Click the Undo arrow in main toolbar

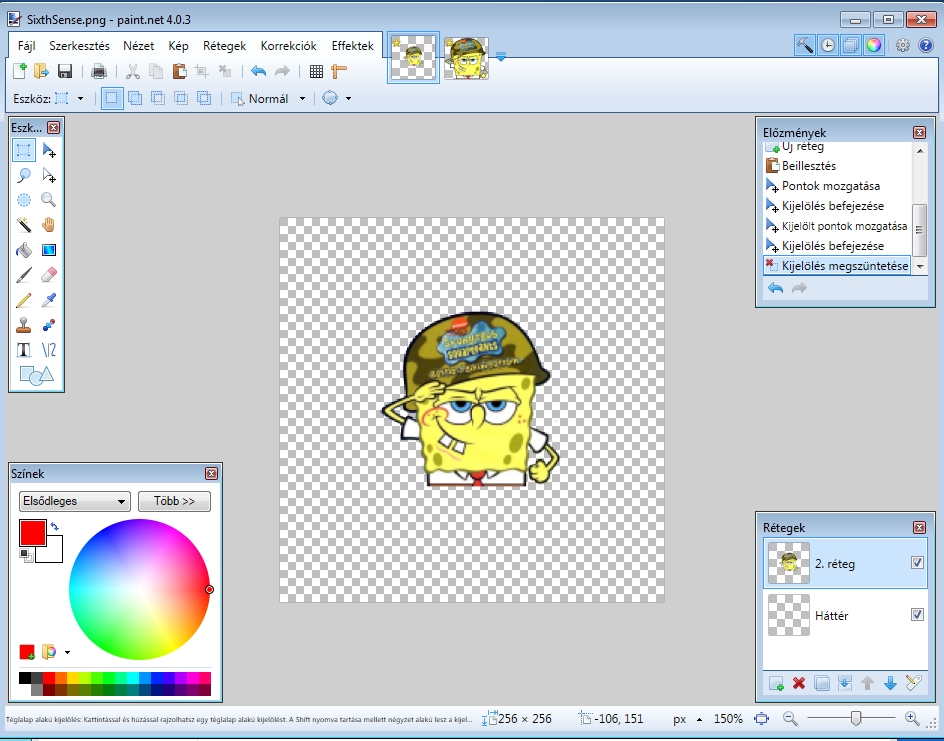tap(258, 71)
